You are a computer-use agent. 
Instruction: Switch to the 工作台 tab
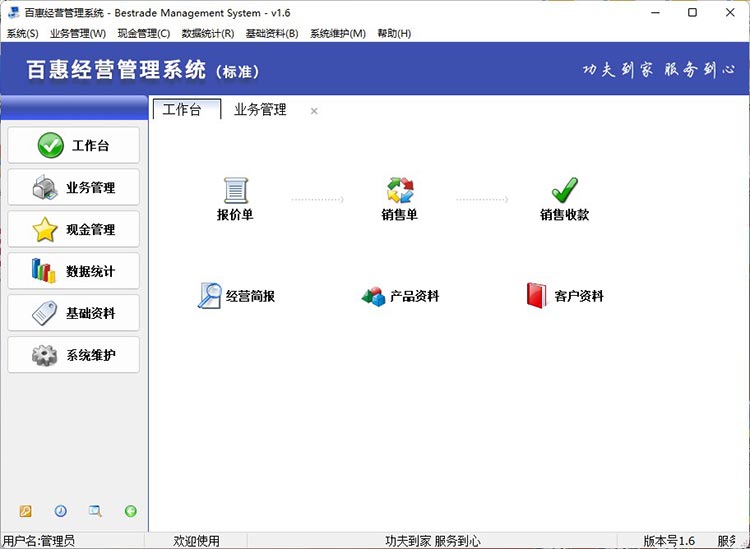coord(187,110)
